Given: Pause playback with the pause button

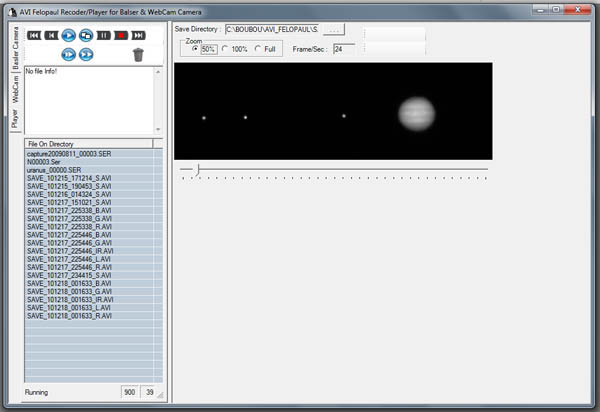Looking at the screenshot, I should [x=104, y=36].
